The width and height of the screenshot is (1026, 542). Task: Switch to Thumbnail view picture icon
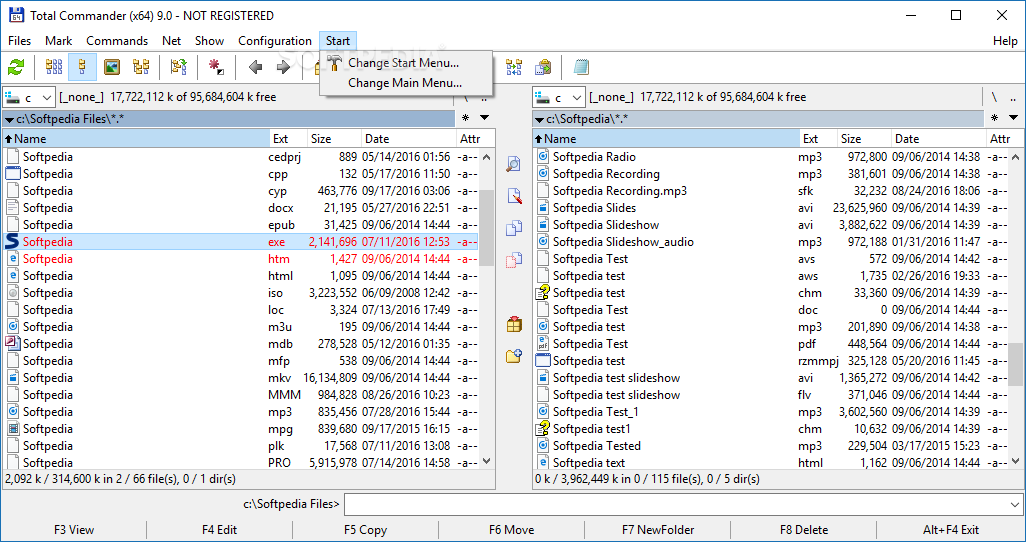click(x=112, y=67)
